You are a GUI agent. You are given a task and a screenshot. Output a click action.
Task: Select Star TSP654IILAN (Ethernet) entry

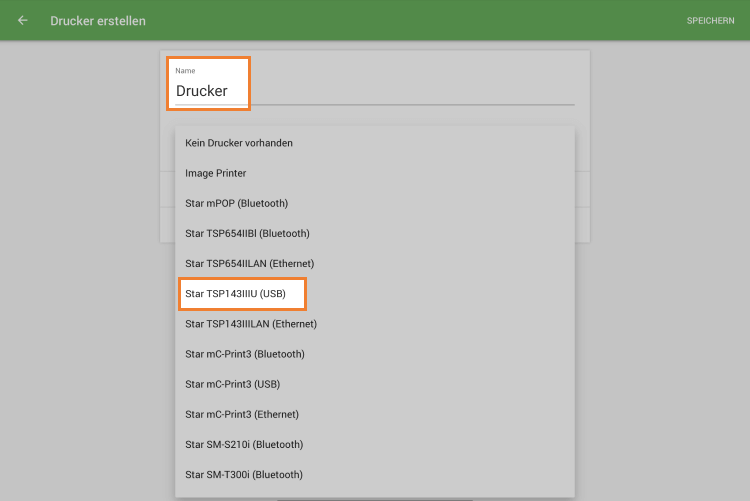(250, 263)
